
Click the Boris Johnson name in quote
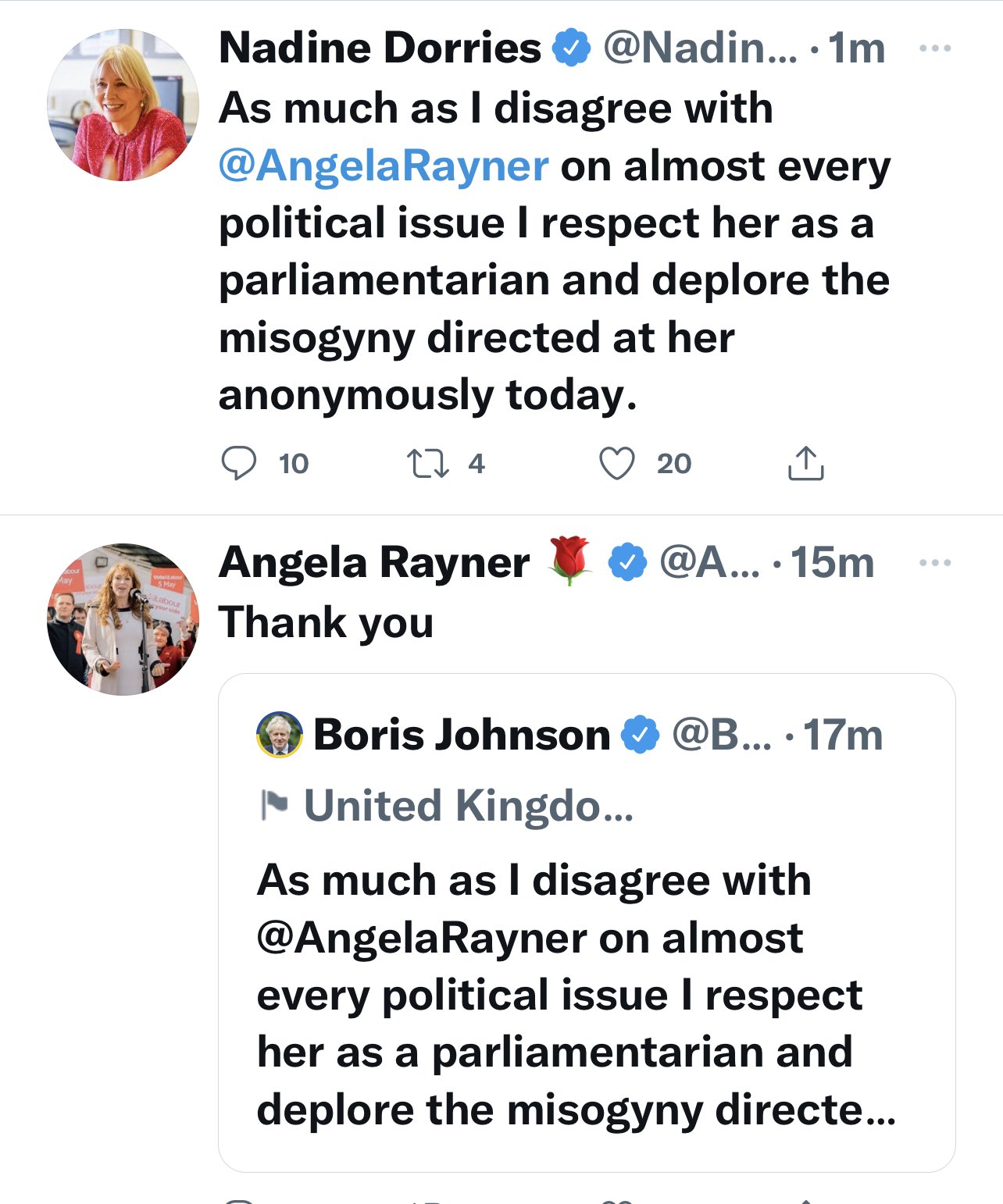tap(461, 735)
